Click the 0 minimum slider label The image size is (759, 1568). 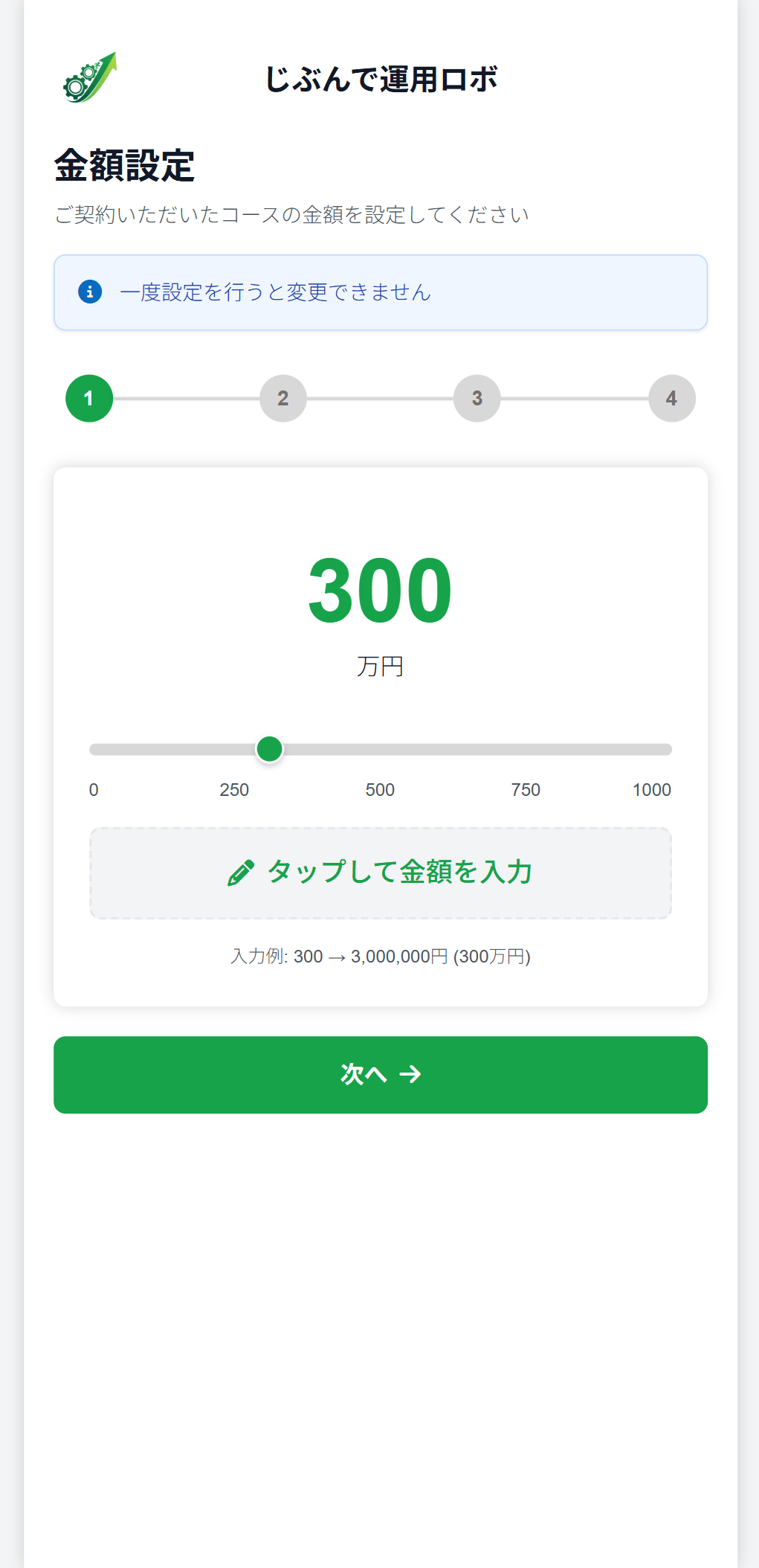94,790
